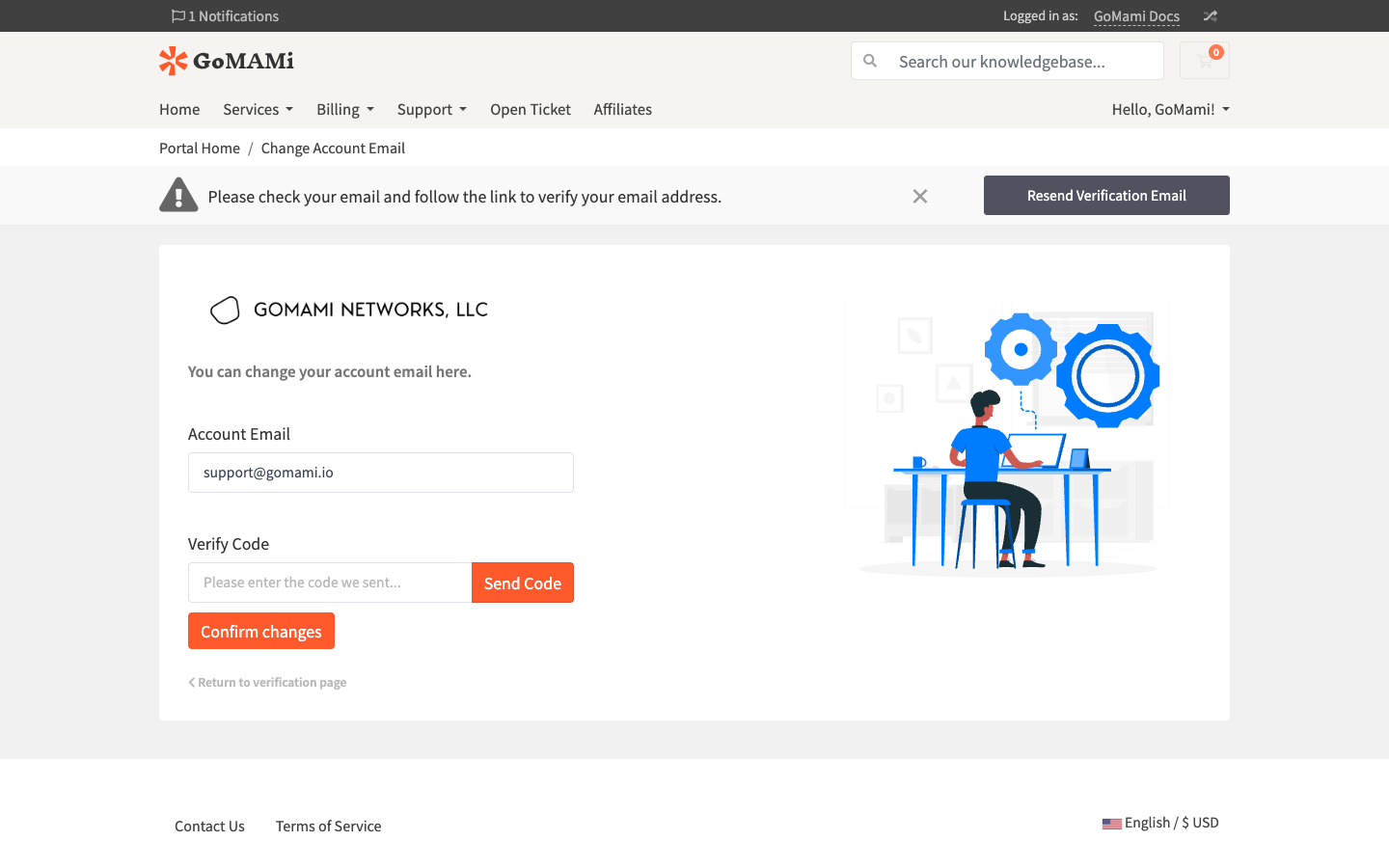Screen dimensions: 1389x868
Task: Click the GoMAMi logo
Action: coord(227,61)
